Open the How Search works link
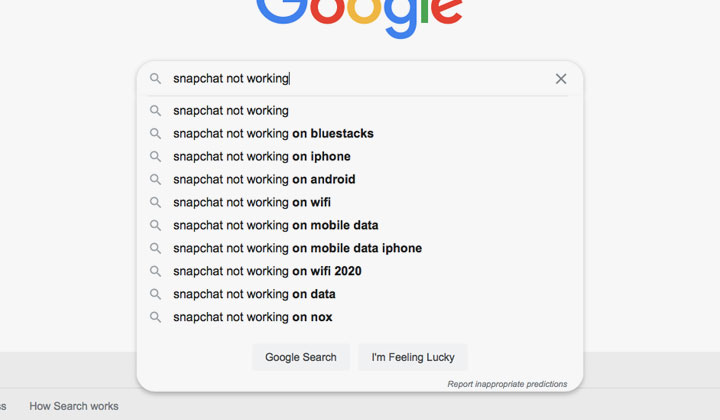The width and height of the screenshot is (720, 420). click(74, 406)
